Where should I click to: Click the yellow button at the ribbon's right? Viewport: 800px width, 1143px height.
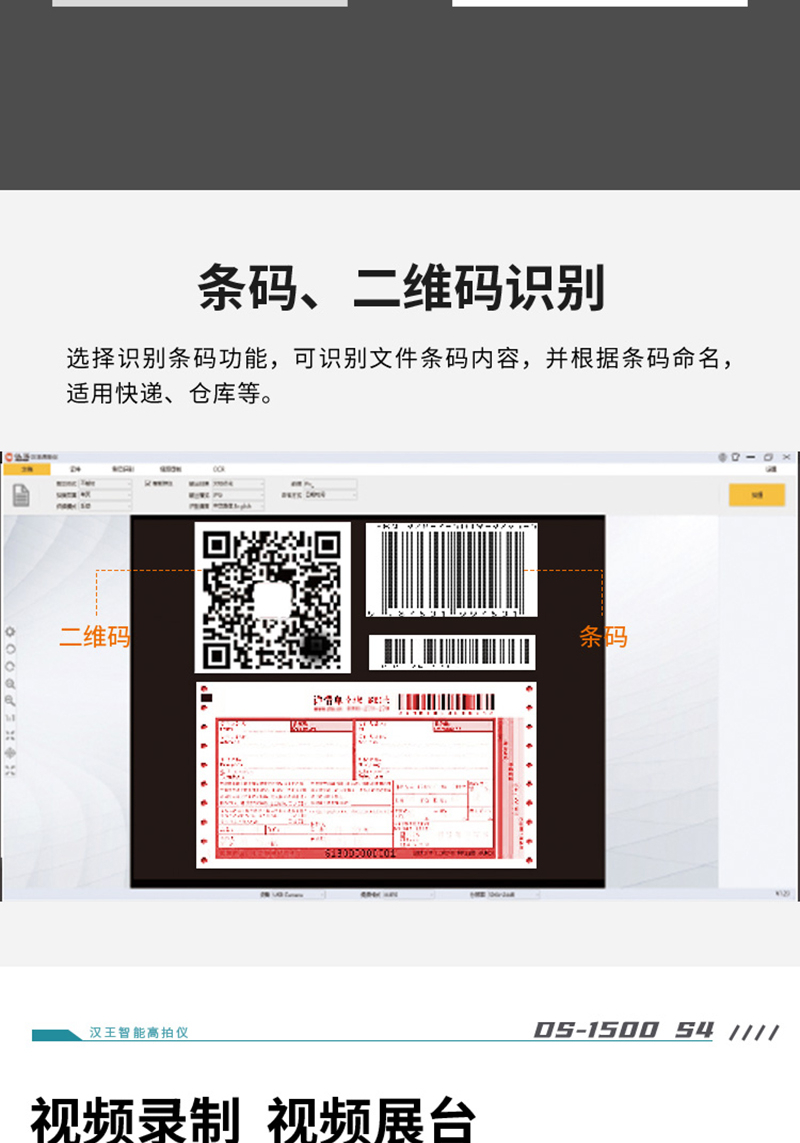coord(757,495)
